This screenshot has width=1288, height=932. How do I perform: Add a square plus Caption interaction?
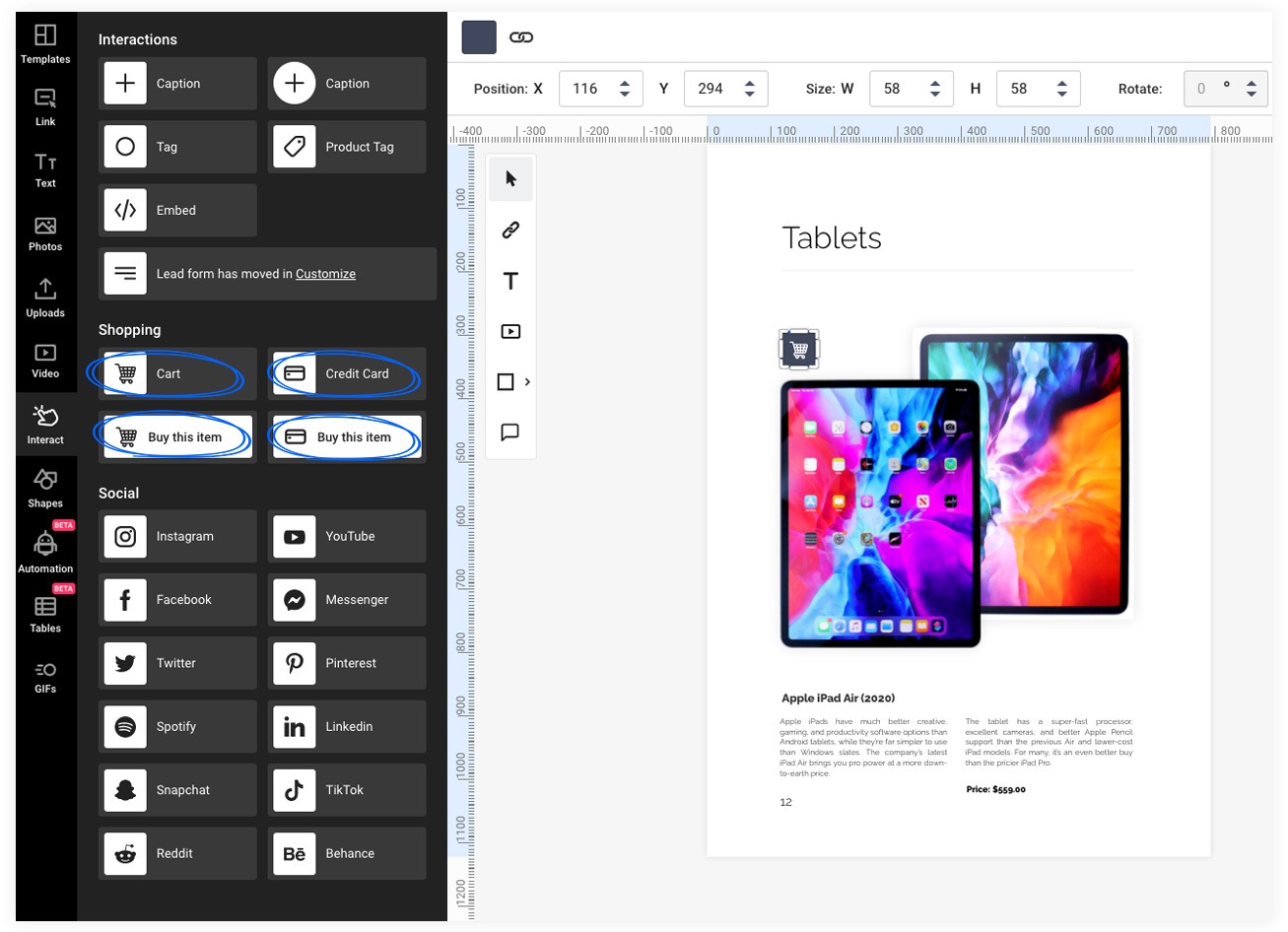177,84
